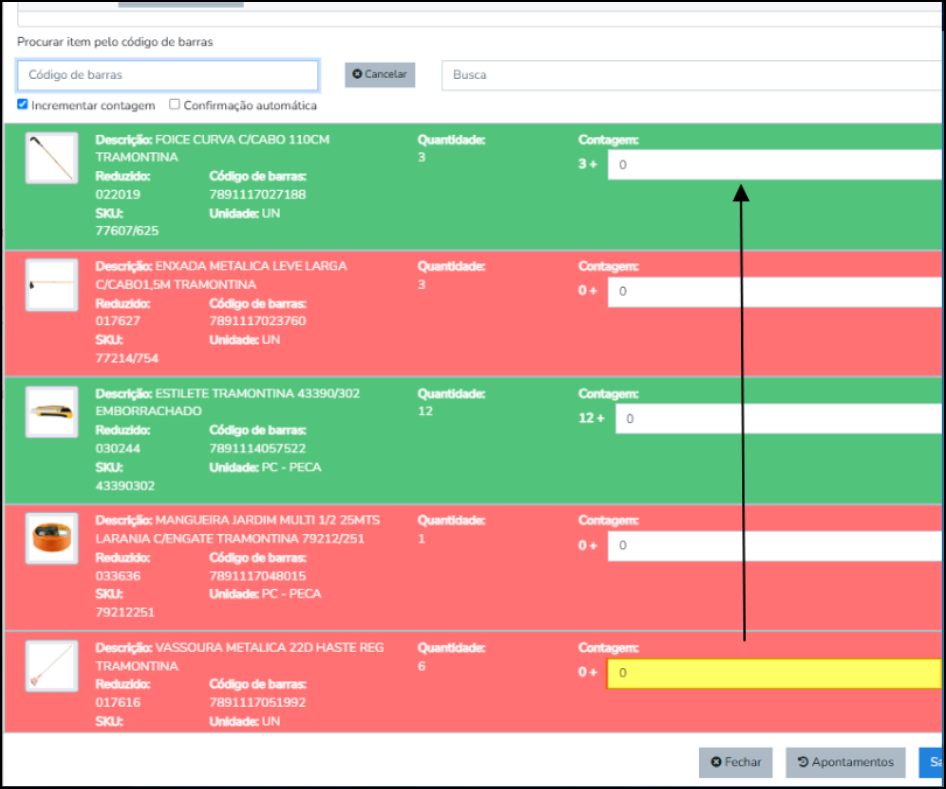This screenshot has width=946, height=789.
Task: Focus the Busca search field
Action: [x=691, y=75]
